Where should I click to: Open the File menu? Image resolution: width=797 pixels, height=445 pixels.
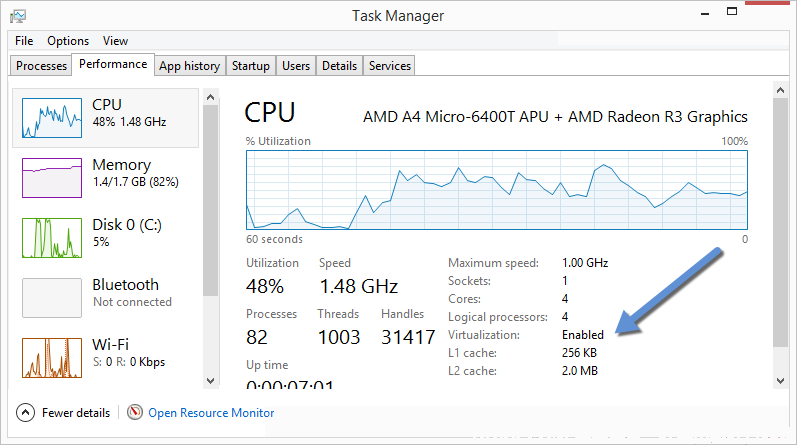click(x=24, y=41)
